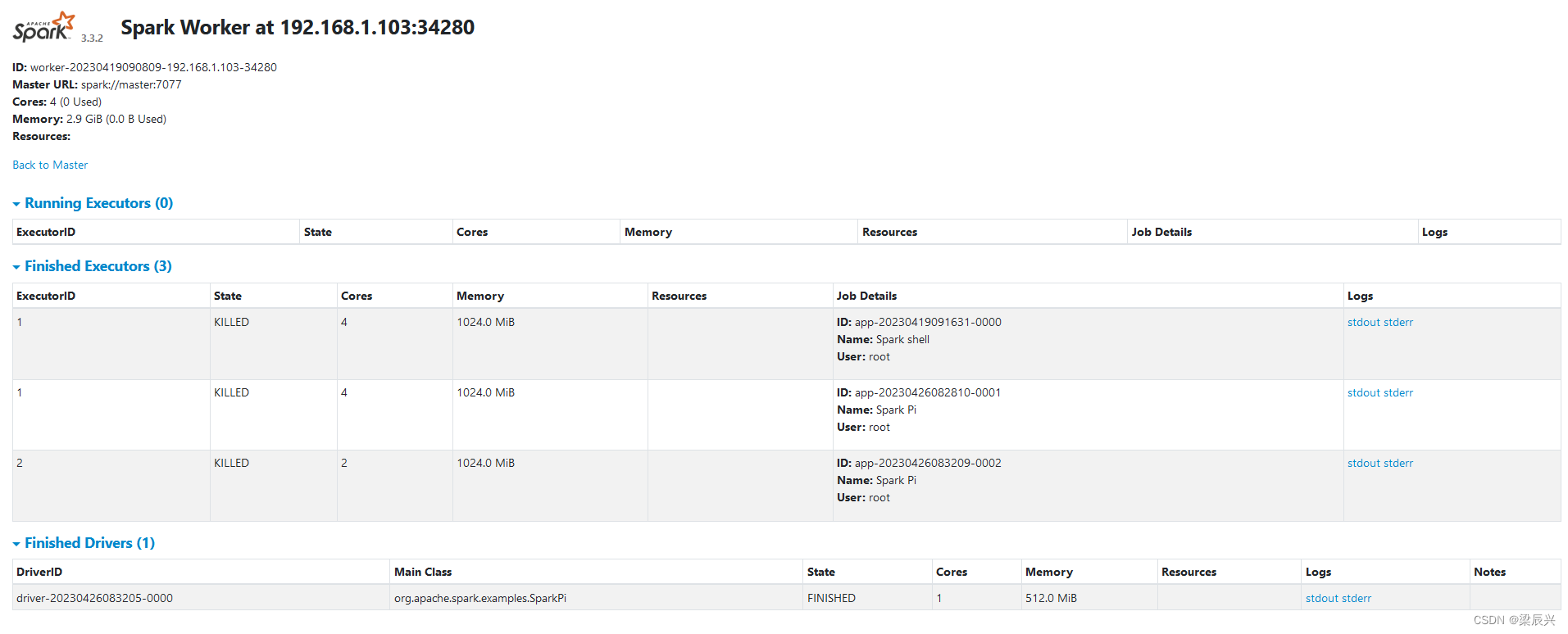Viewport: 1568px width, 634px height.
Task: Collapse the Finished Drivers (1) section
Action: tap(84, 543)
